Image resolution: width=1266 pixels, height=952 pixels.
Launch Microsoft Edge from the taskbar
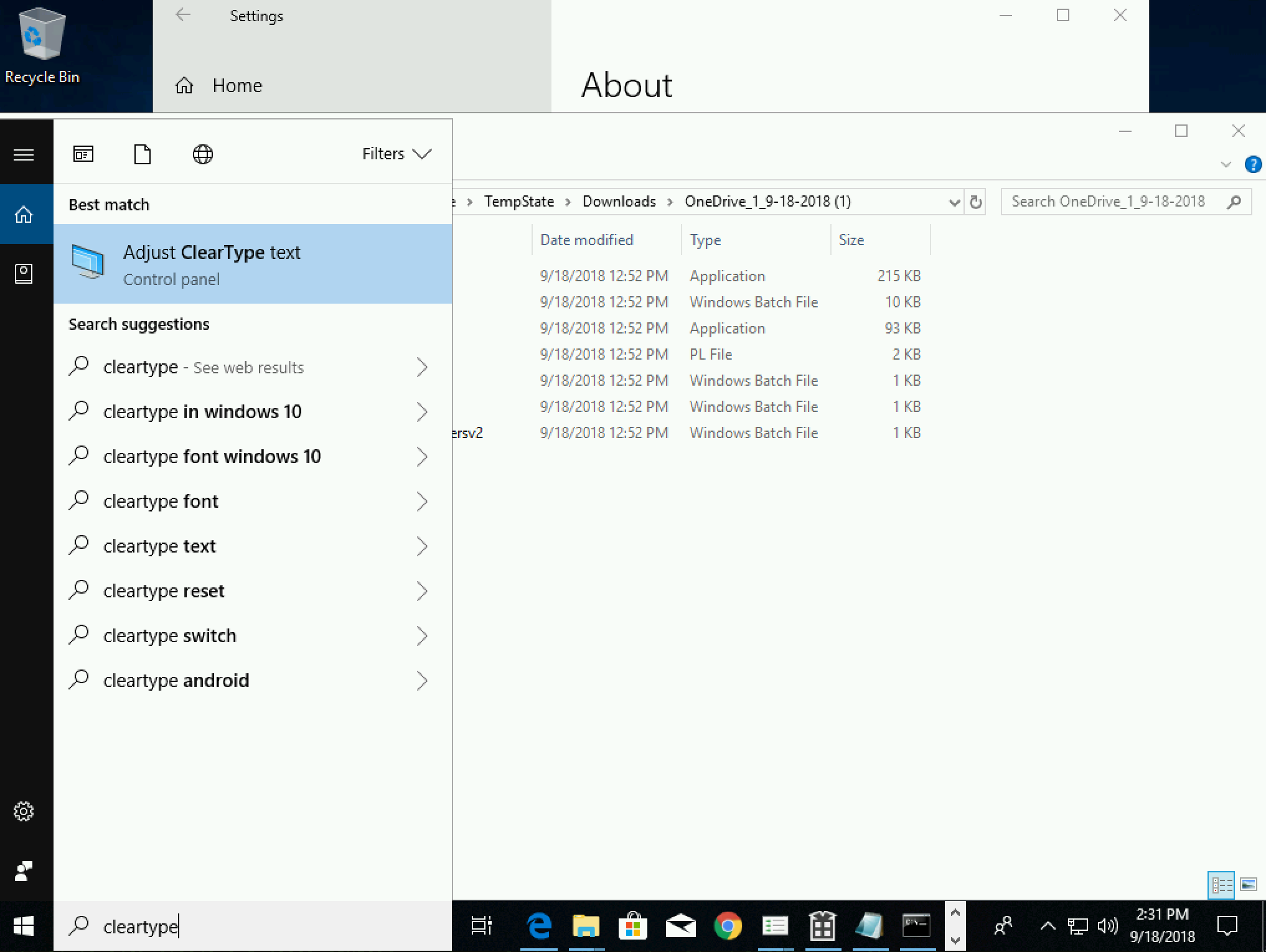pos(539,927)
